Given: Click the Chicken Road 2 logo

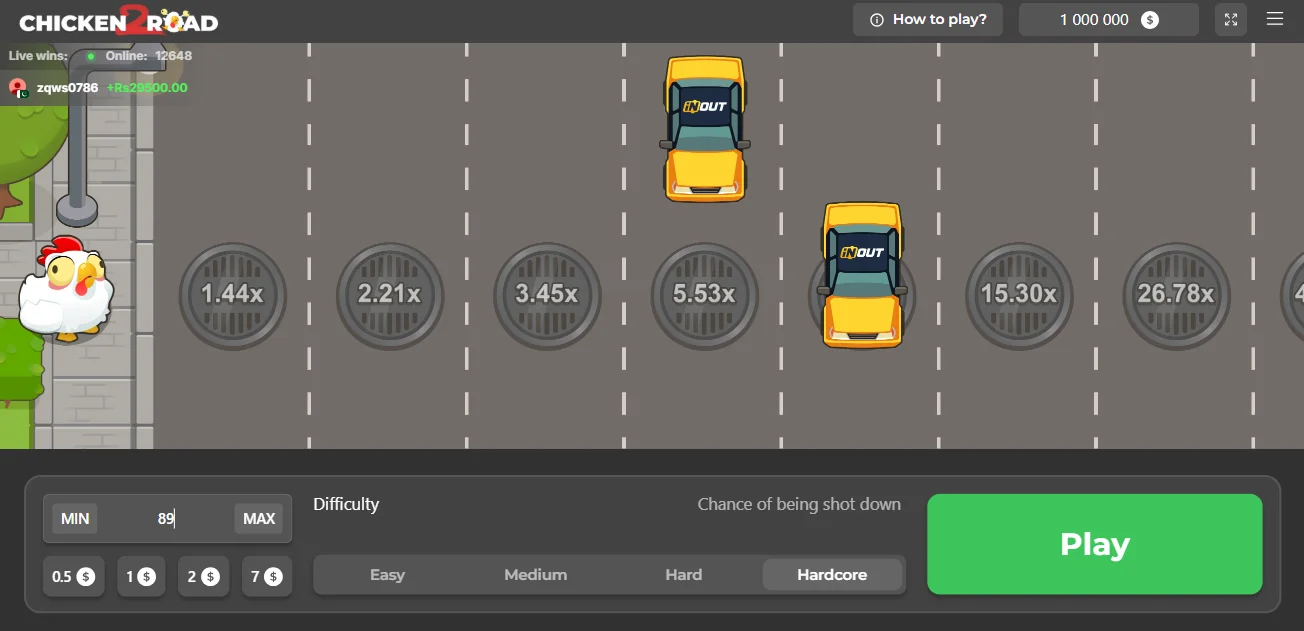Looking at the screenshot, I should tap(118, 20).
